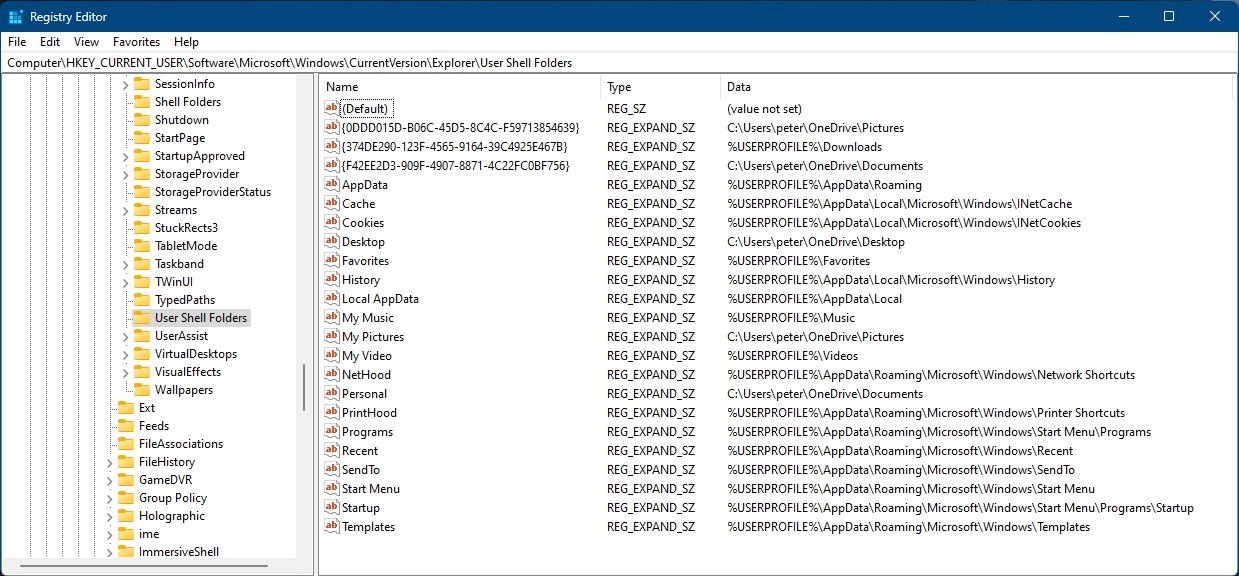Select the {0DDD015D-B06C-45D5-8C4C-F59713854639} value
The width and height of the screenshot is (1239, 576).
pos(460,127)
